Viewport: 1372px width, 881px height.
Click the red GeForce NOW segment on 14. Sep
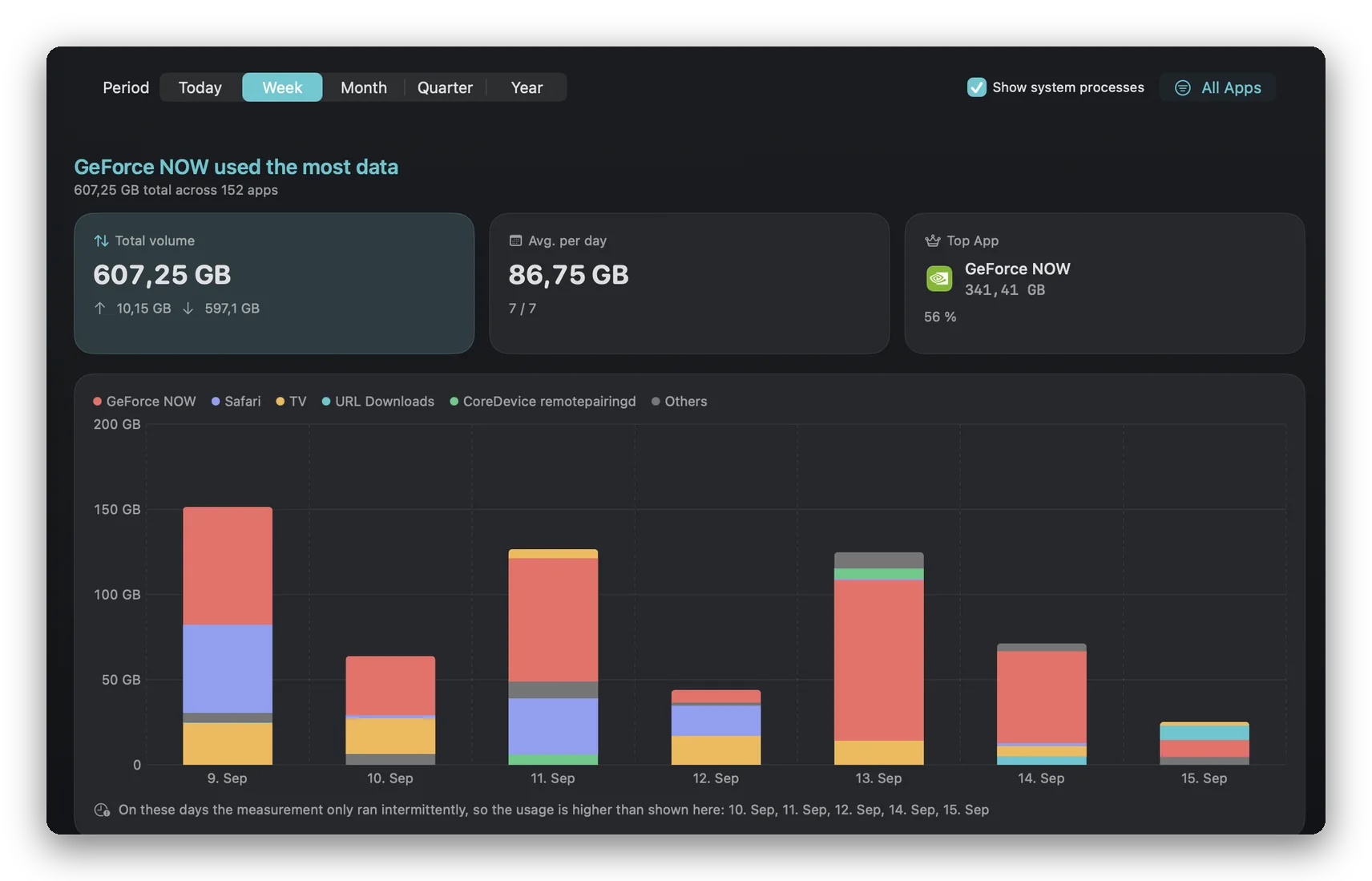[x=1041, y=697]
